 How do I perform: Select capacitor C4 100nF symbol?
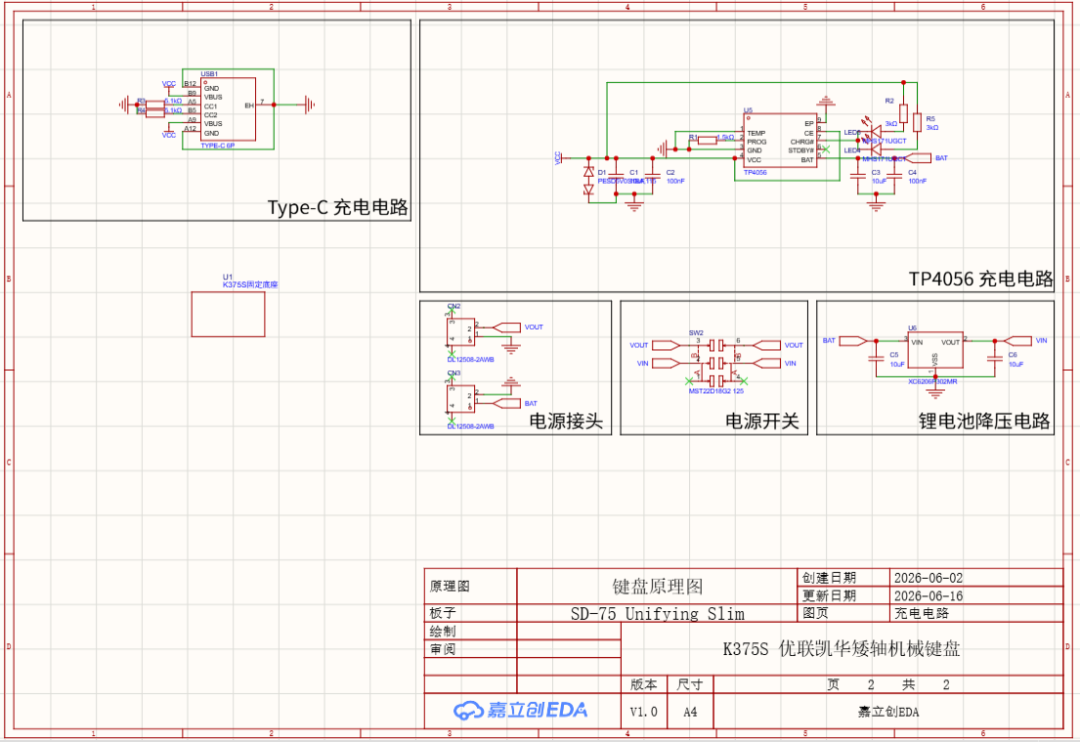pyautogui.click(x=894, y=176)
